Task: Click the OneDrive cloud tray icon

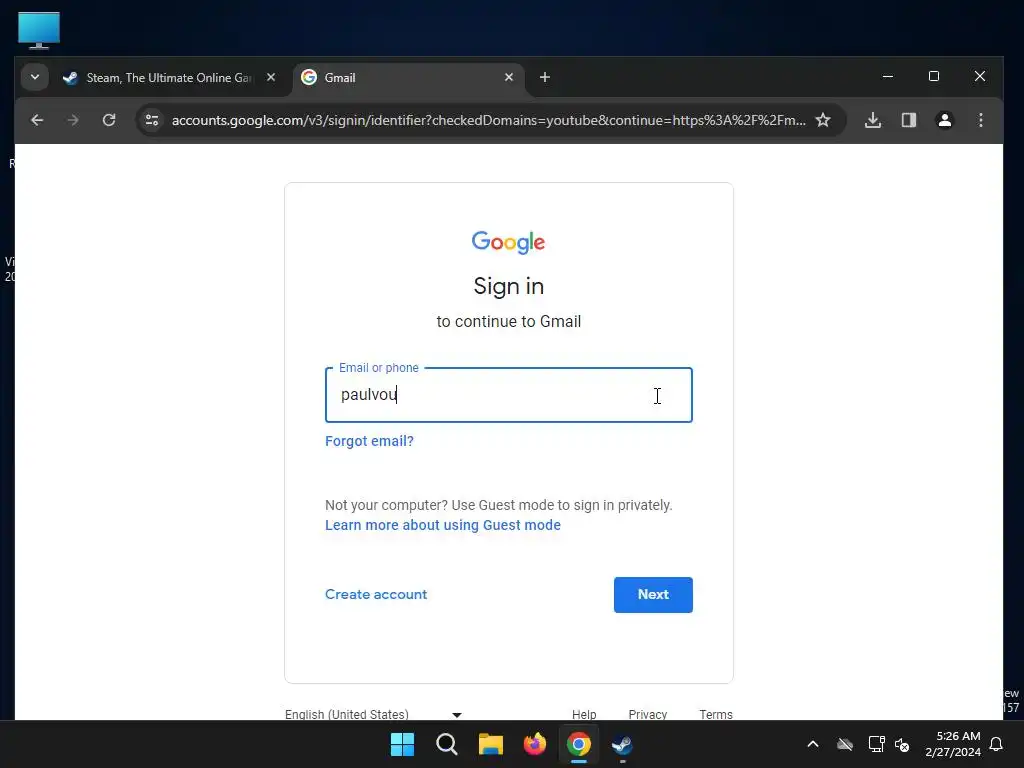Action: coord(845,744)
